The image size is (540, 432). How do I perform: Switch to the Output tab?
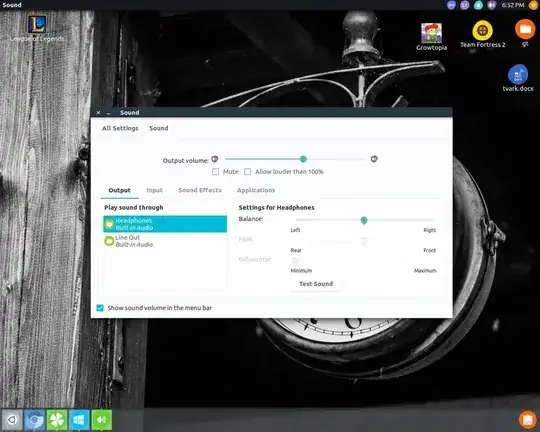120,190
